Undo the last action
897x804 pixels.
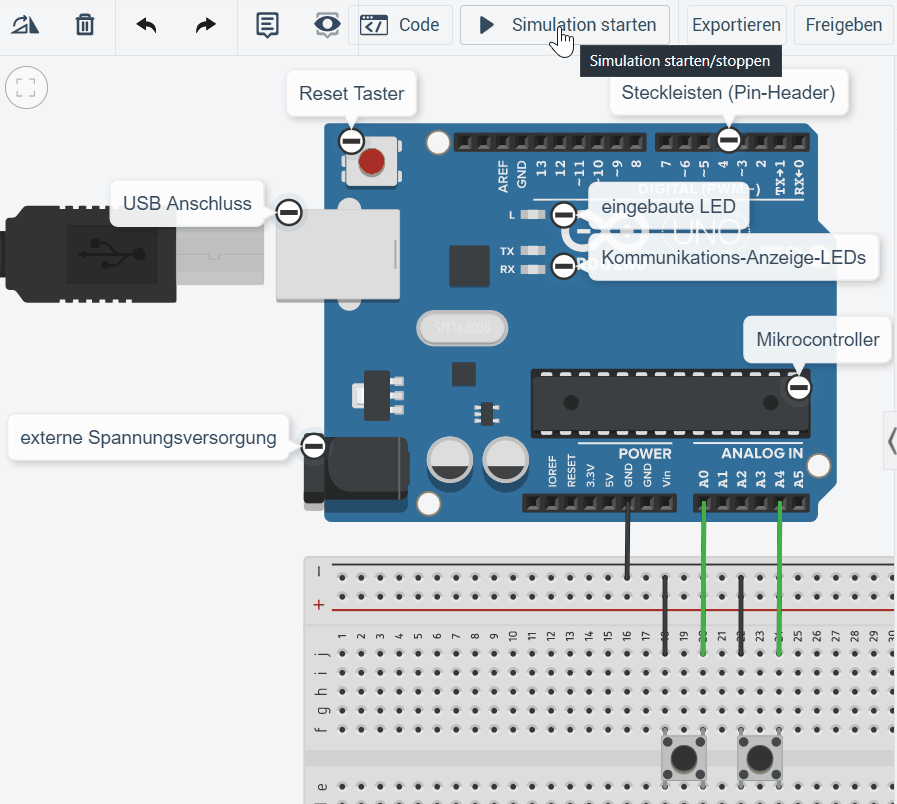pos(145,25)
